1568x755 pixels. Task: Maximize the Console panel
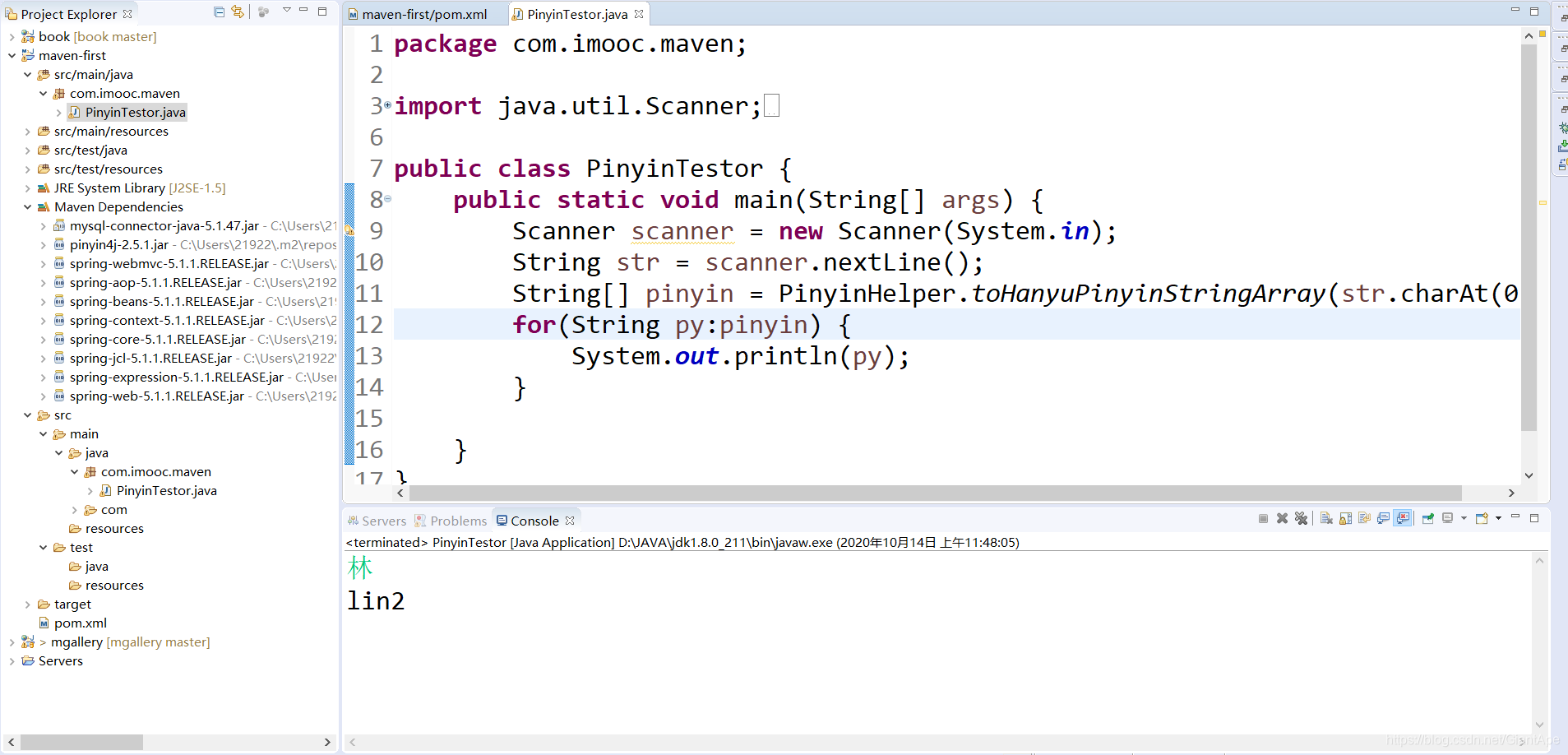[1534, 518]
